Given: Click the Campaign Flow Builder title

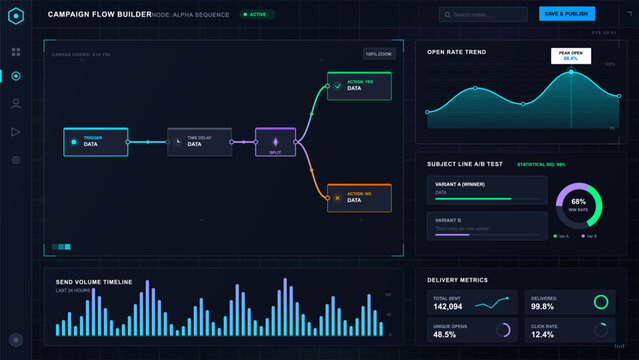Looking at the screenshot, I should [x=99, y=14].
